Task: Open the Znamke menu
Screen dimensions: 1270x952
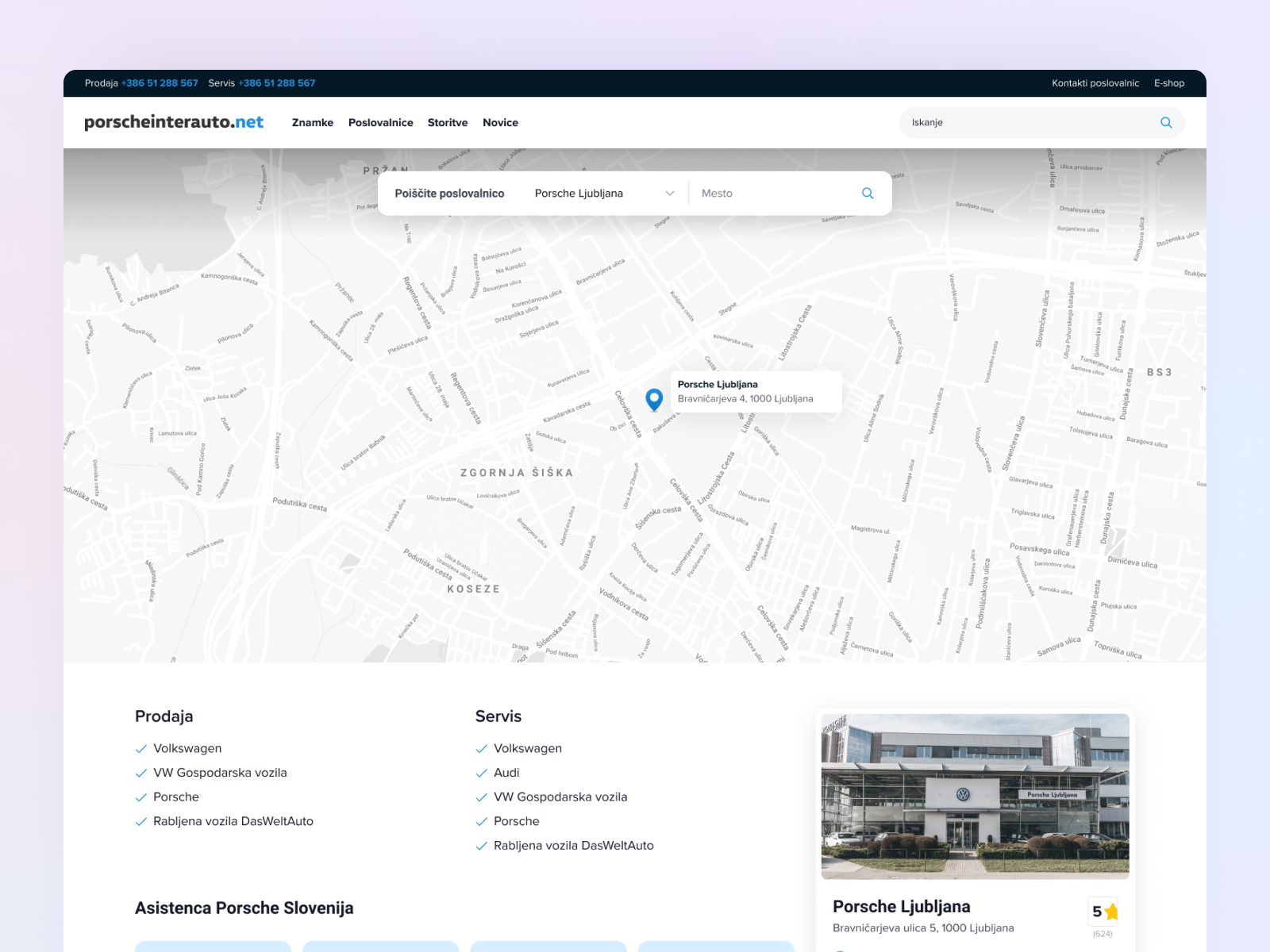Action: pos(313,122)
